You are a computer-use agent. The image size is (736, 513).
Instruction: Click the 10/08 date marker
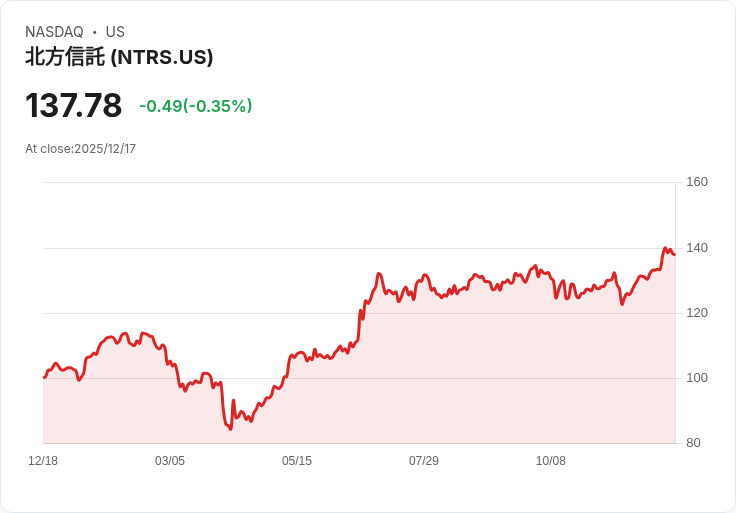pyautogui.click(x=551, y=461)
